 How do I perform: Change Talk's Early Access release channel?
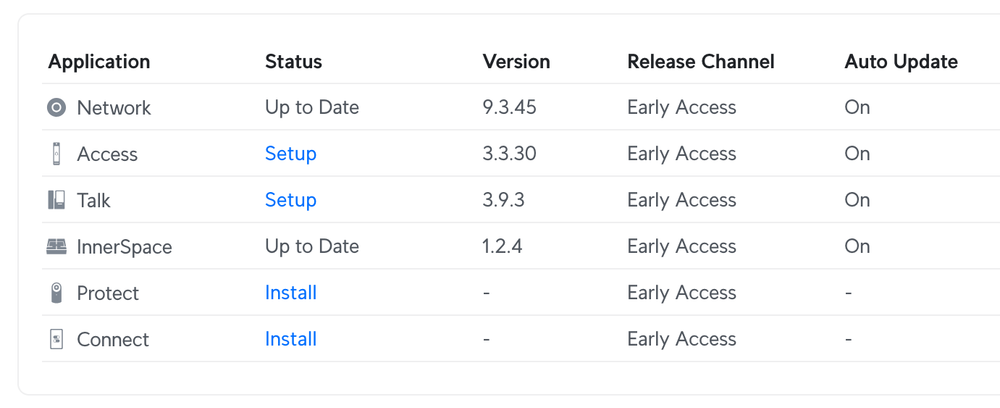click(681, 200)
